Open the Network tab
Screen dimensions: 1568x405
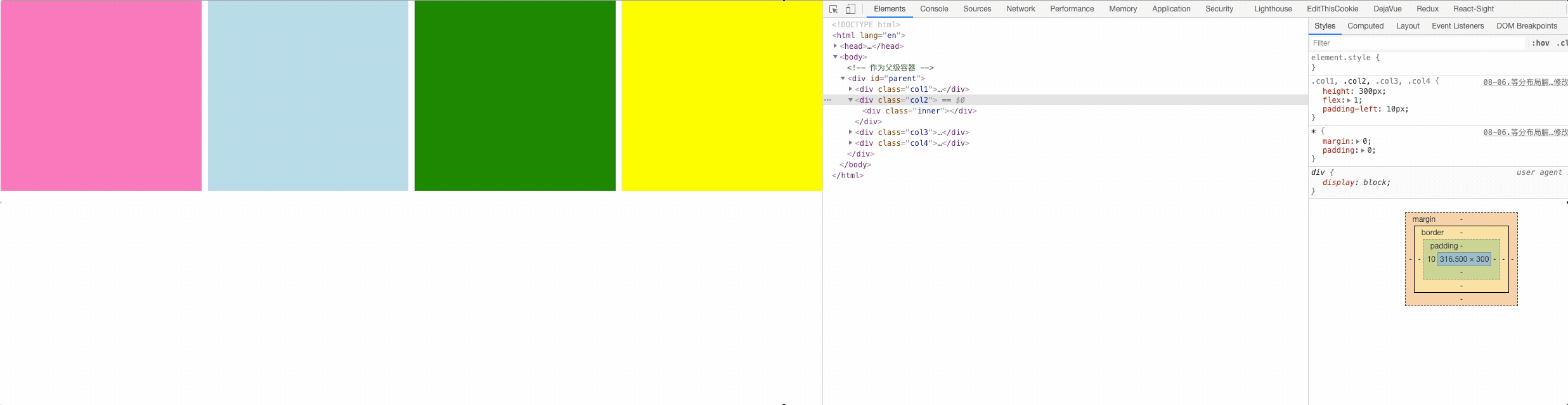click(1020, 9)
